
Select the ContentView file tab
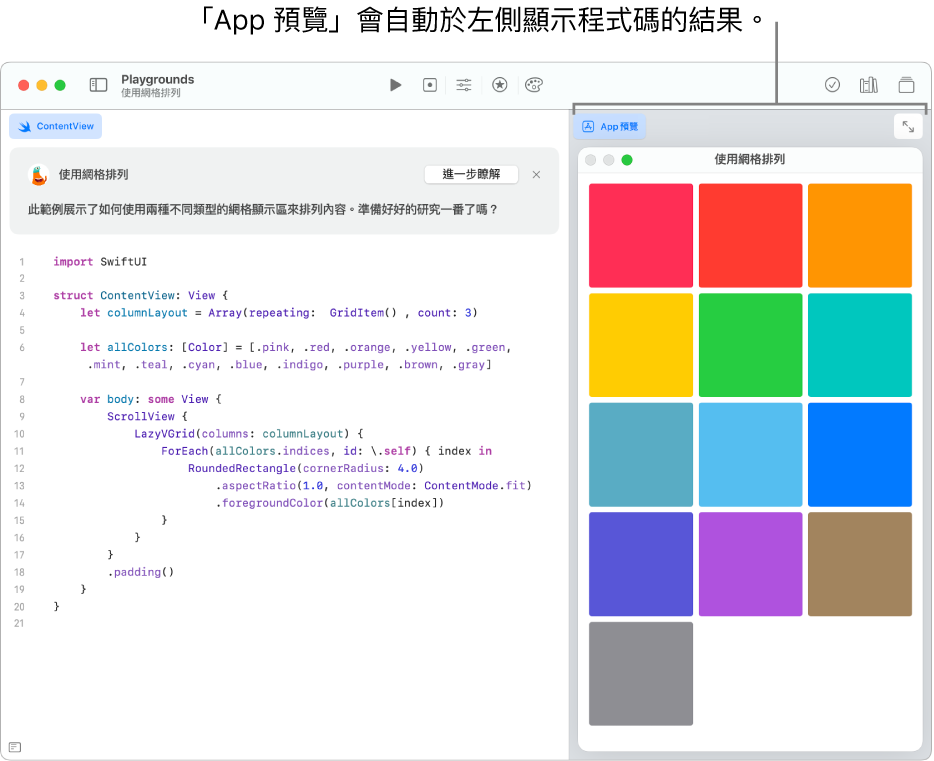pos(56,127)
